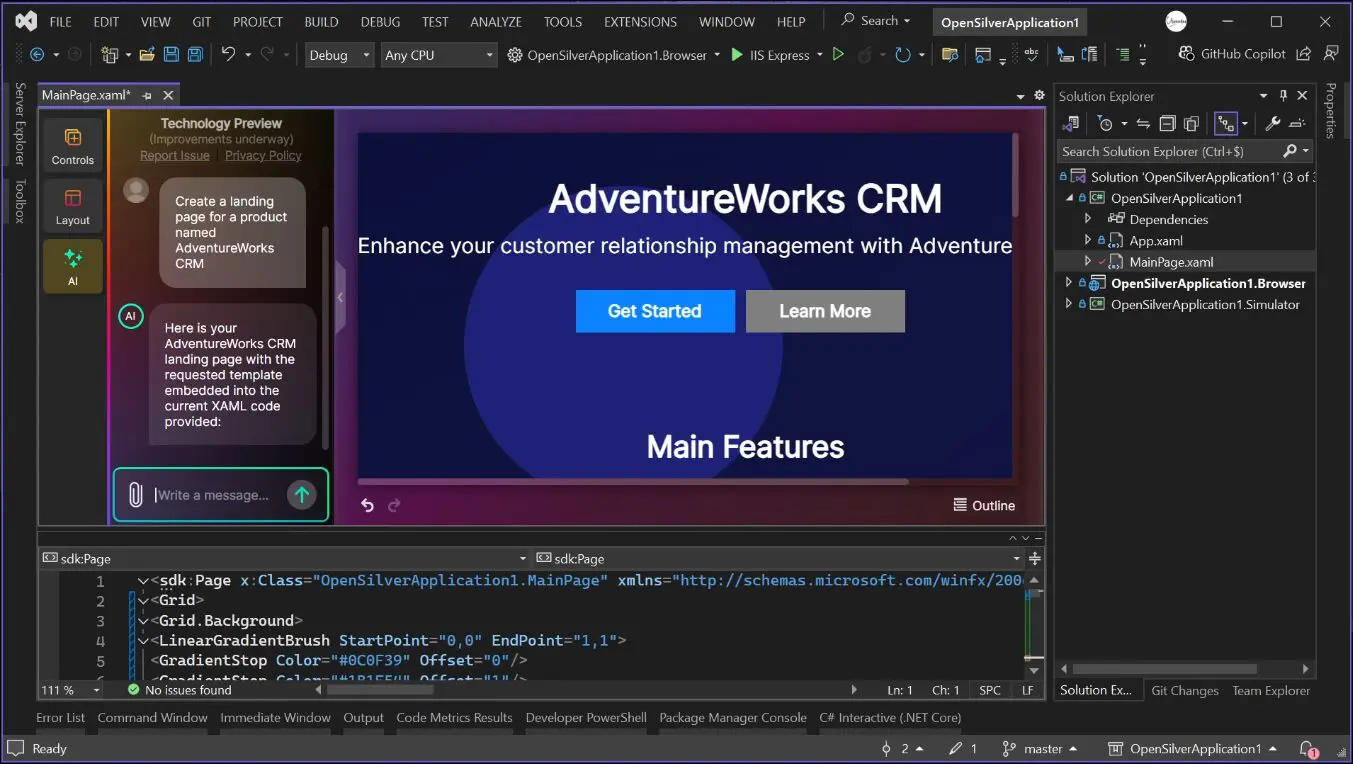Open the ANALYZE menu
The height and width of the screenshot is (764, 1353).
[x=496, y=21]
